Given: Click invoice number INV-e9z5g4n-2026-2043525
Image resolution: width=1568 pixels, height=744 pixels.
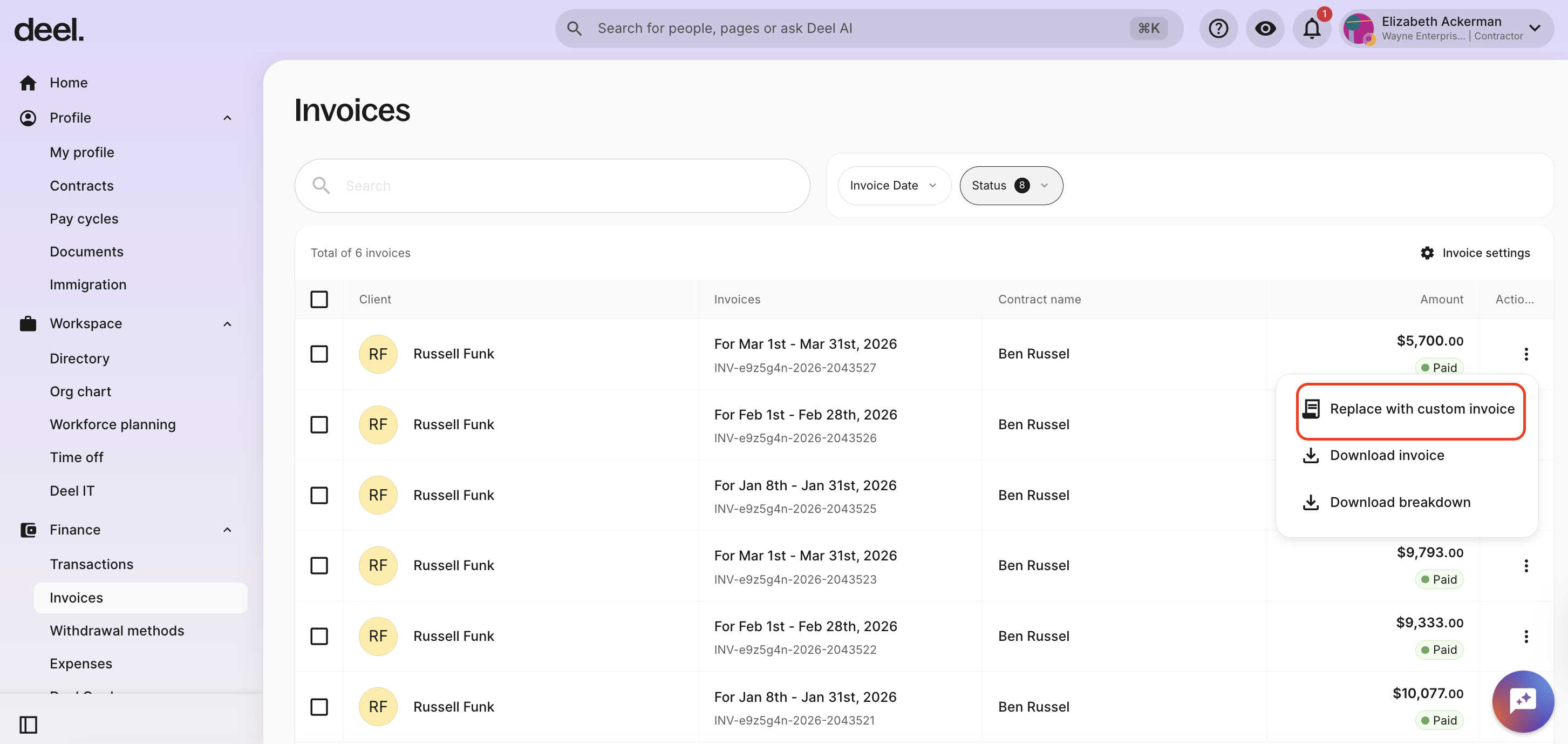Looking at the screenshot, I should pos(795,509).
